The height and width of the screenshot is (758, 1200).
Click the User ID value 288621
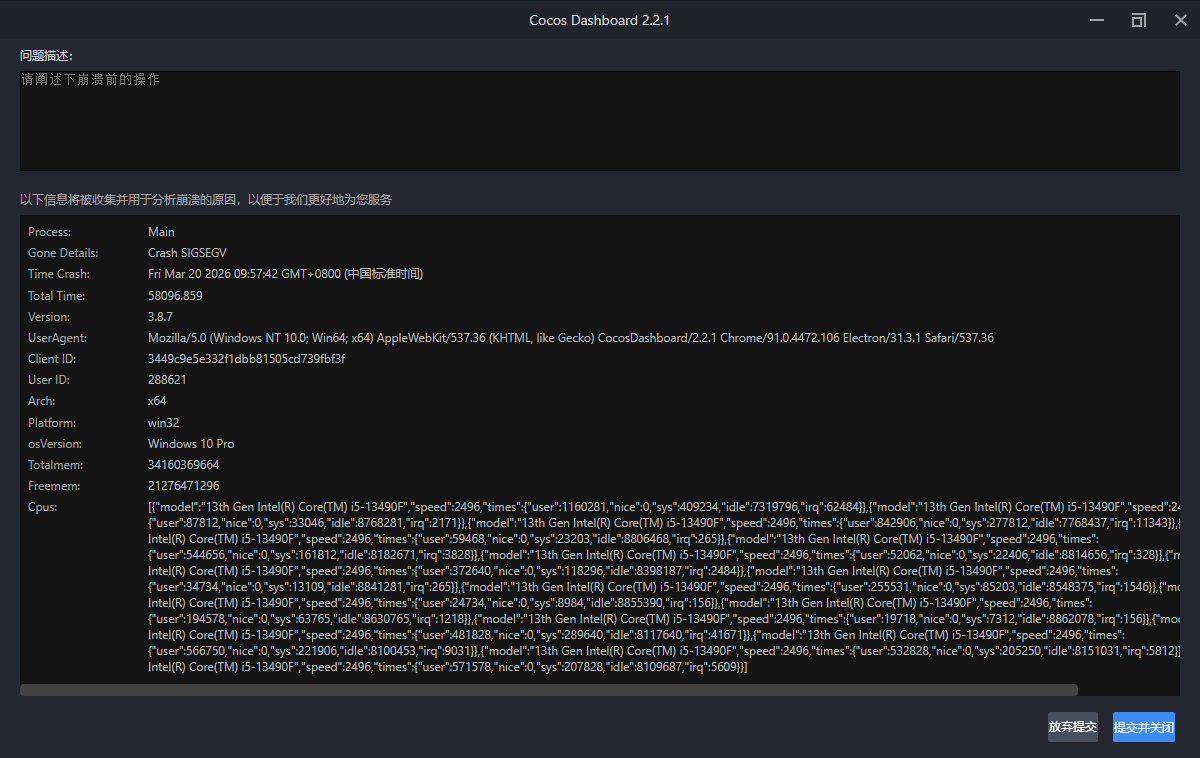(167, 380)
